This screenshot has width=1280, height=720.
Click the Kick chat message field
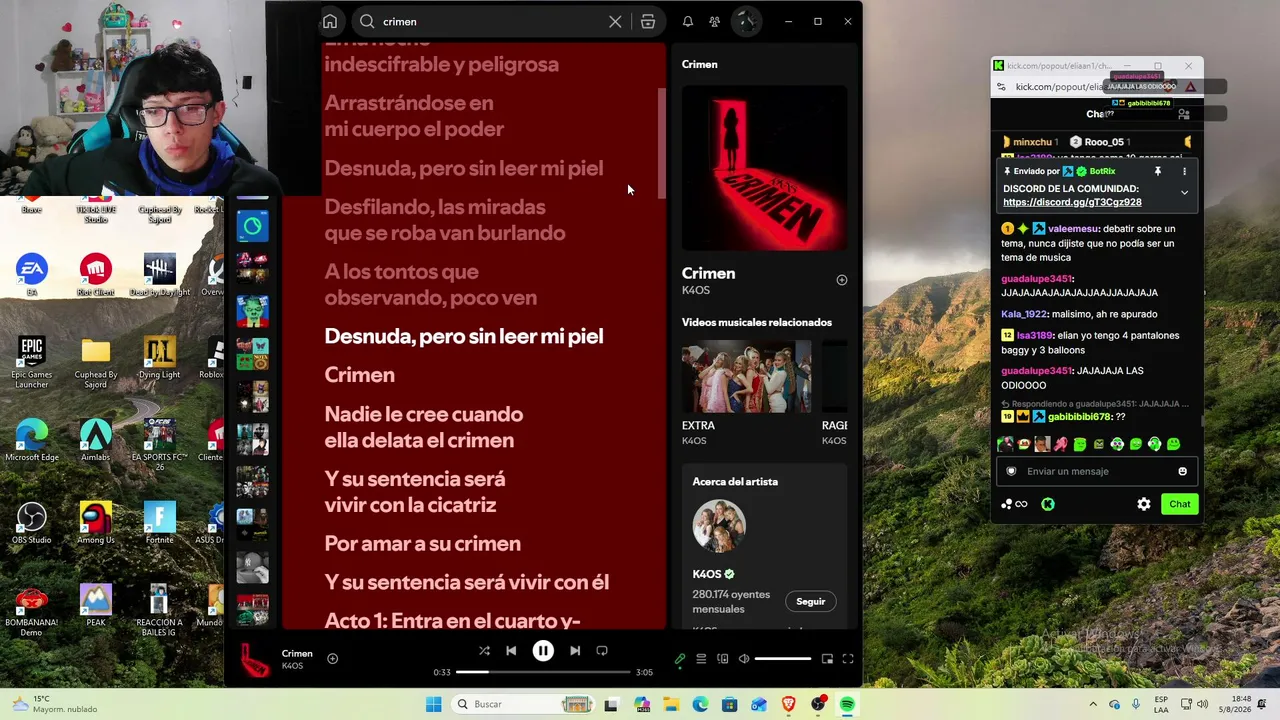(x=1097, y=471)
